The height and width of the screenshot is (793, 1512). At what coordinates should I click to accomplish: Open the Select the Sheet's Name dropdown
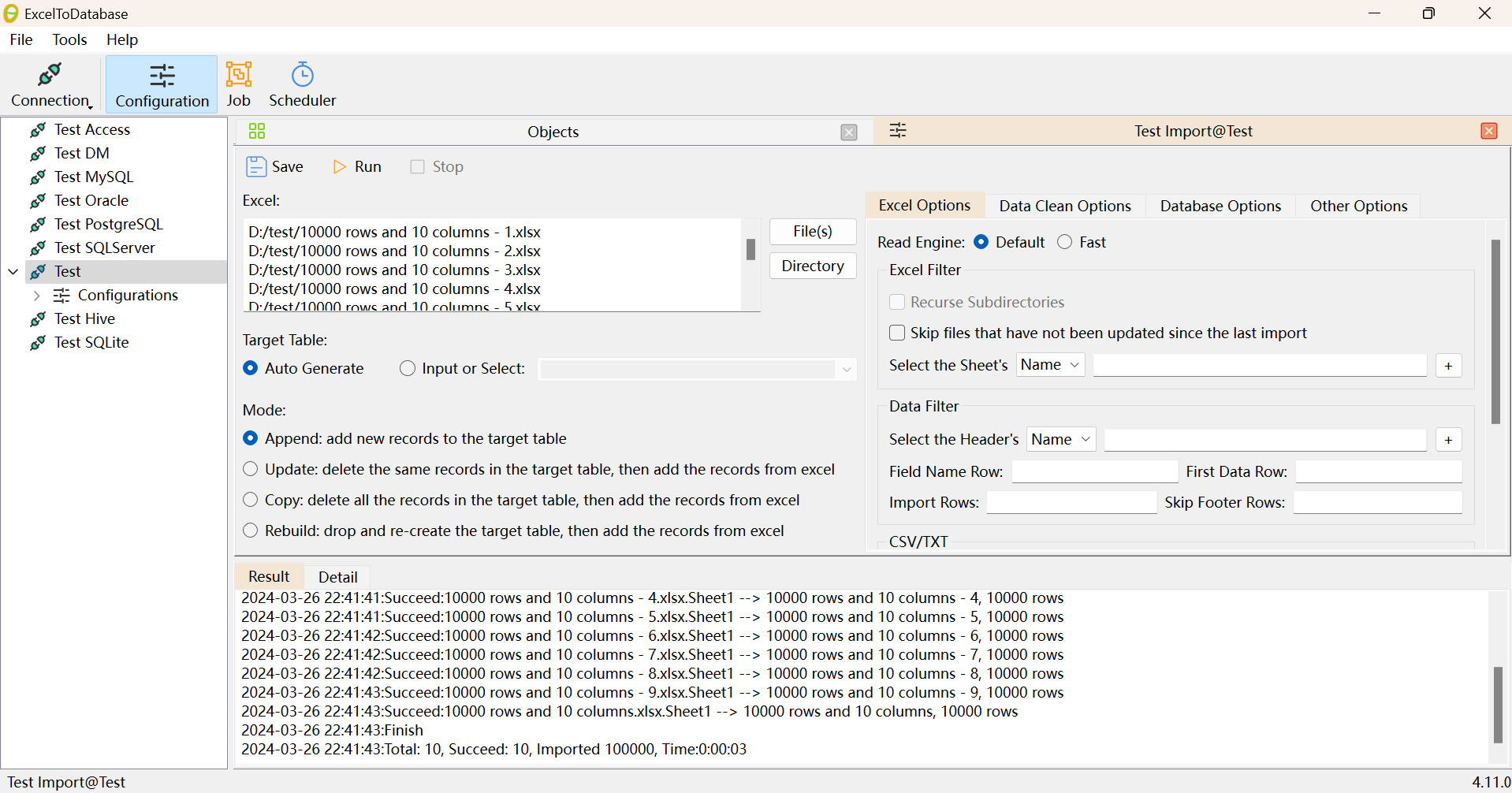[x=1050, y=365]
